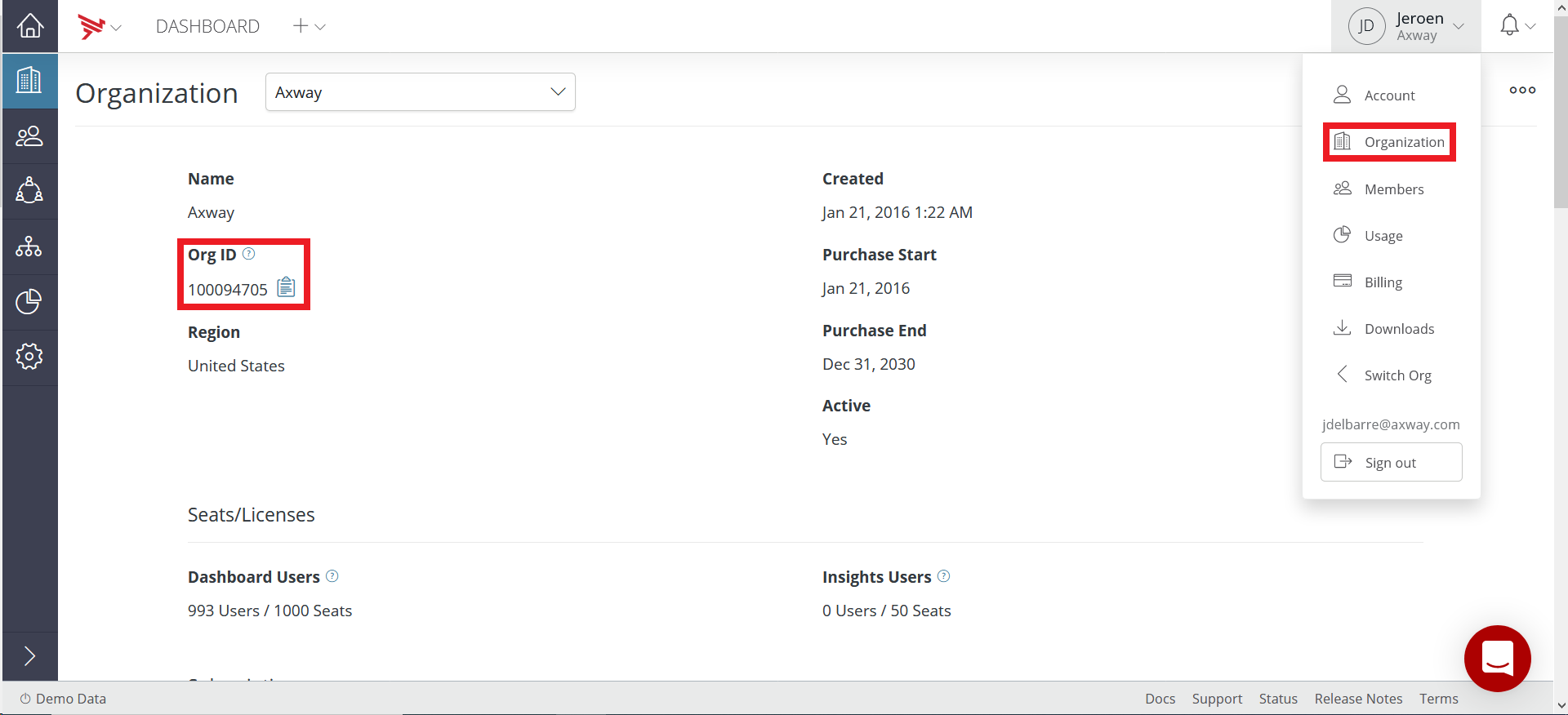1568x715 pixels.
Task: Click the United States region value
Action: pos(236,366)
